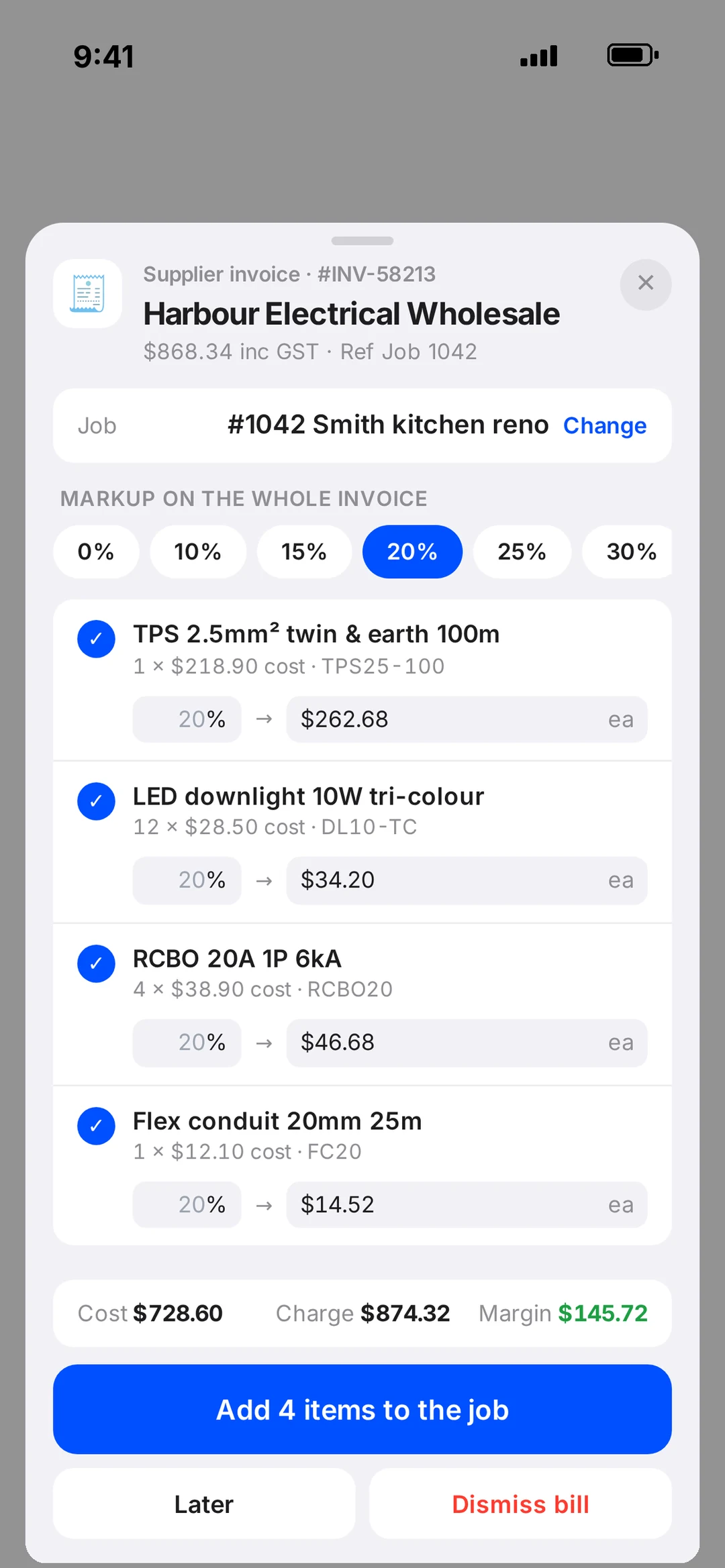The image size is (725, 1568).
Task: Uncheck LED downlight 10W tri-colour item
Action: pyautogui.click(x=96, y=801)
